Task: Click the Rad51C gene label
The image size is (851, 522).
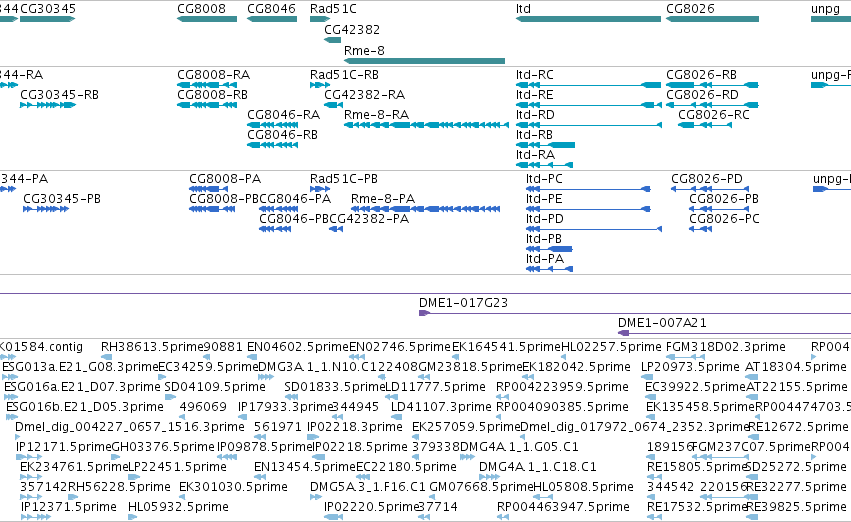Action: (x=333, y=9)
